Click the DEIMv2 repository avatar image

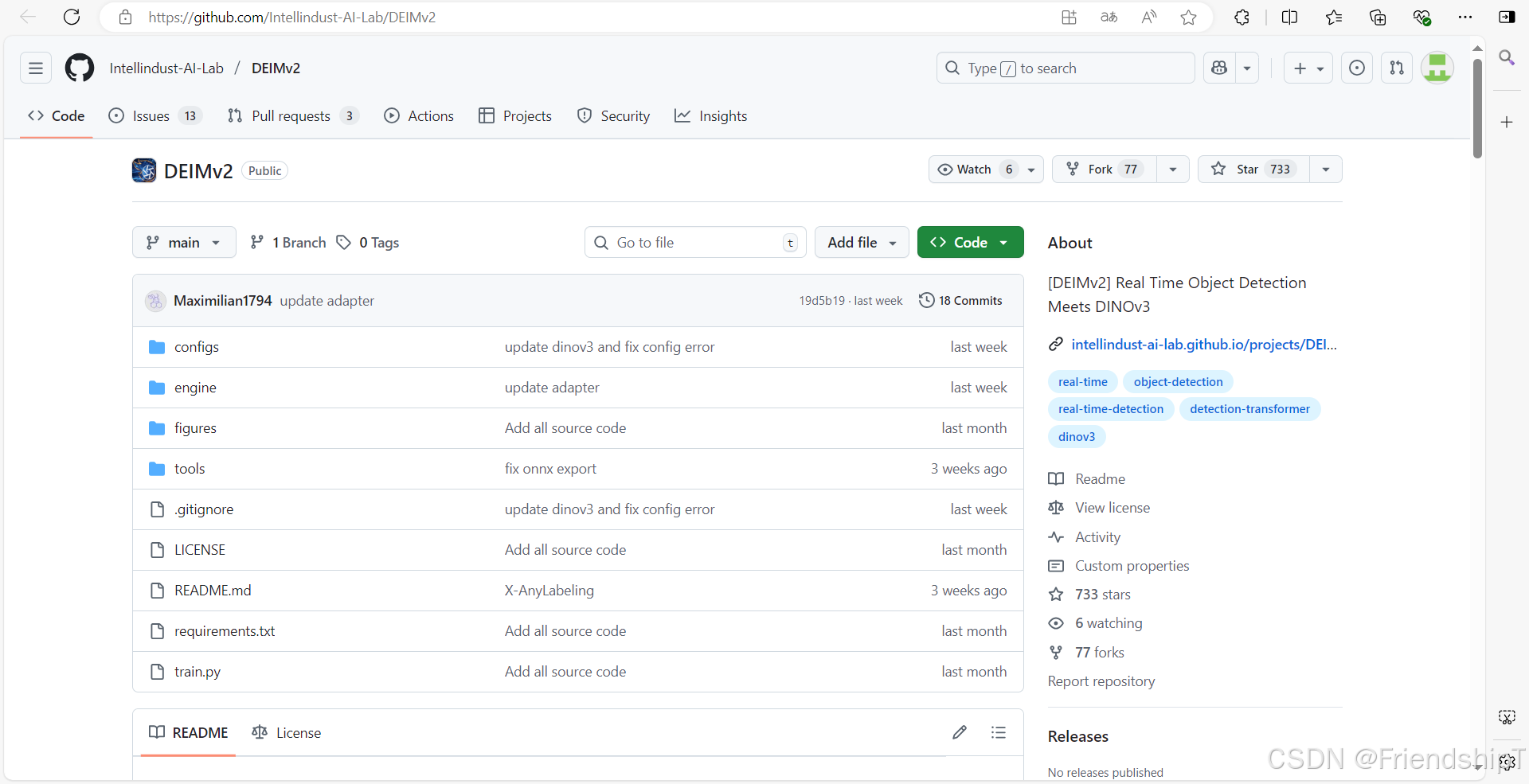[x=144, y=170]
